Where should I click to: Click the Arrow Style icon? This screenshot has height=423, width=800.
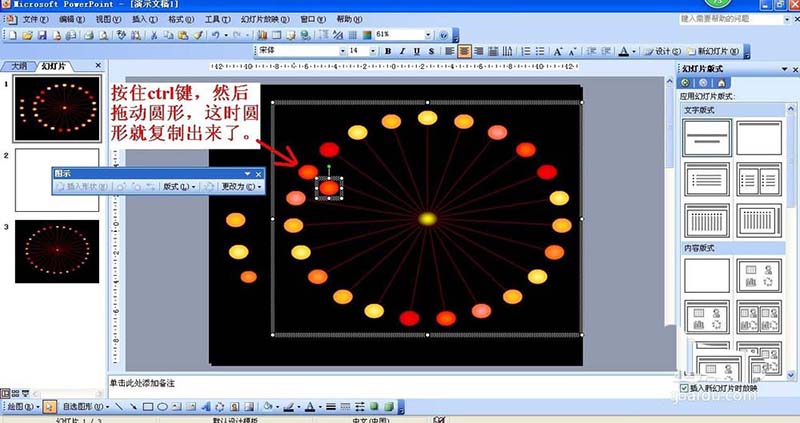[360, 407]
